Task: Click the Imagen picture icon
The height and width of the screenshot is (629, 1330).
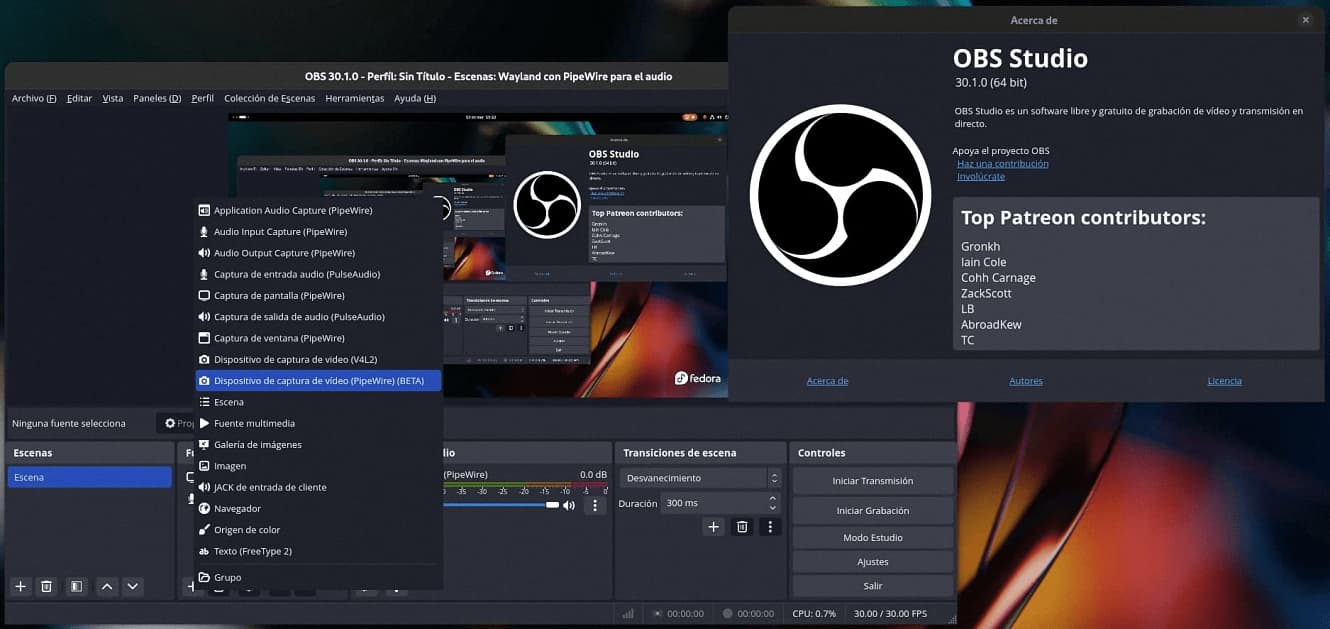Action: 204,466
